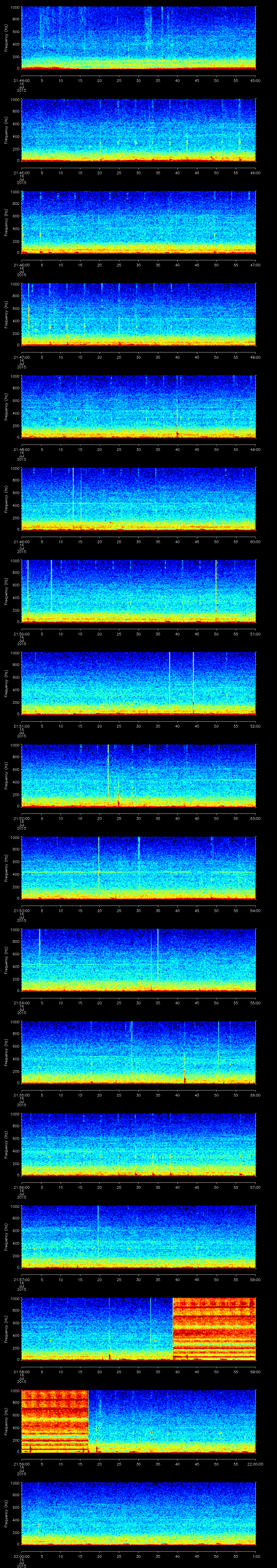The image size is (277, 1568).
Task: Click the "21:59:00" time axis label
Action: tap(21, 1463)
